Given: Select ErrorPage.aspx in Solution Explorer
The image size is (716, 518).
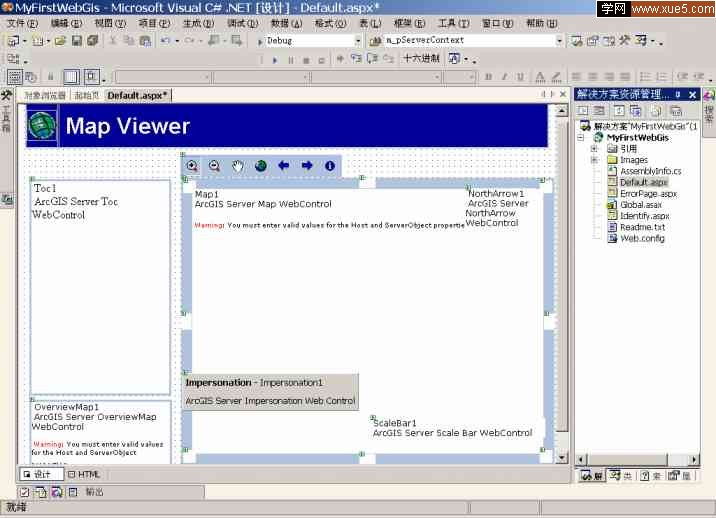Looking at the screenshot, I should point(648,194).
